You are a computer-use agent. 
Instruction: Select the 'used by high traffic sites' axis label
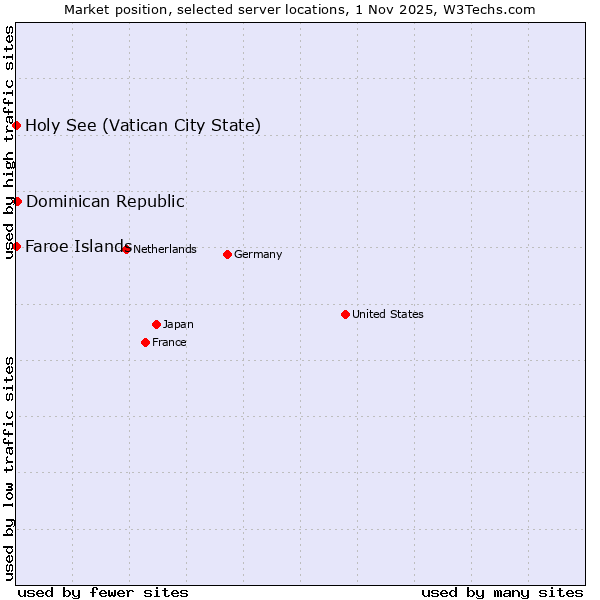tap(9, 142)
